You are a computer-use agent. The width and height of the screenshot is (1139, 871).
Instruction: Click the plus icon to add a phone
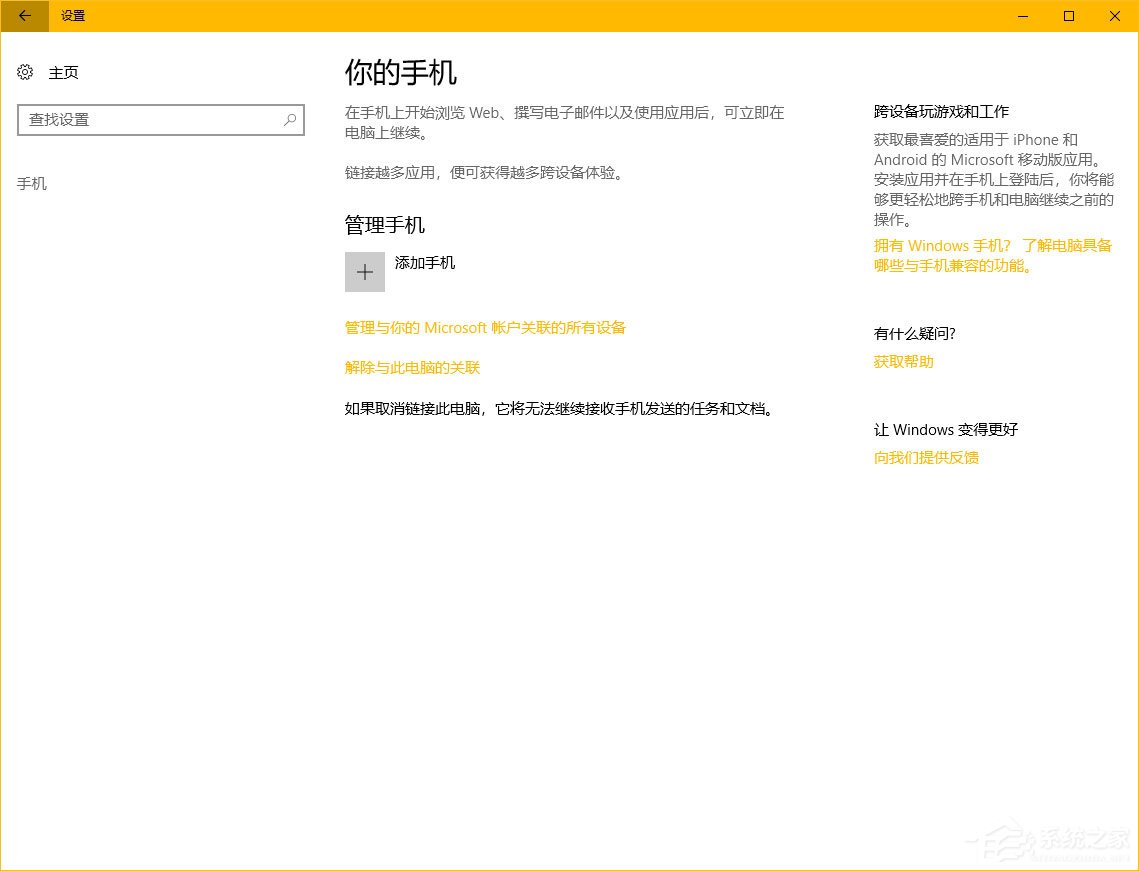pyautogui.click(x=364, y=271)
